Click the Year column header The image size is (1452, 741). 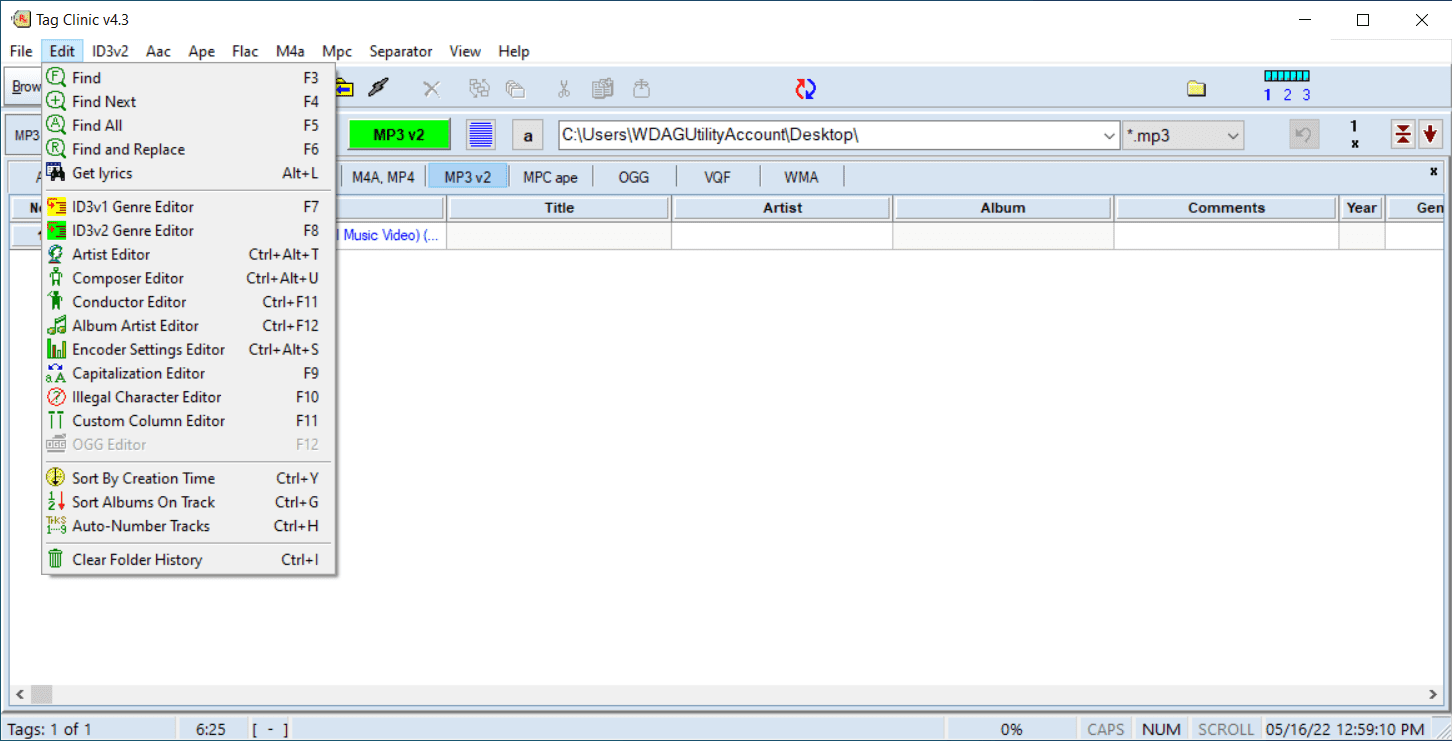[1362, 208]
